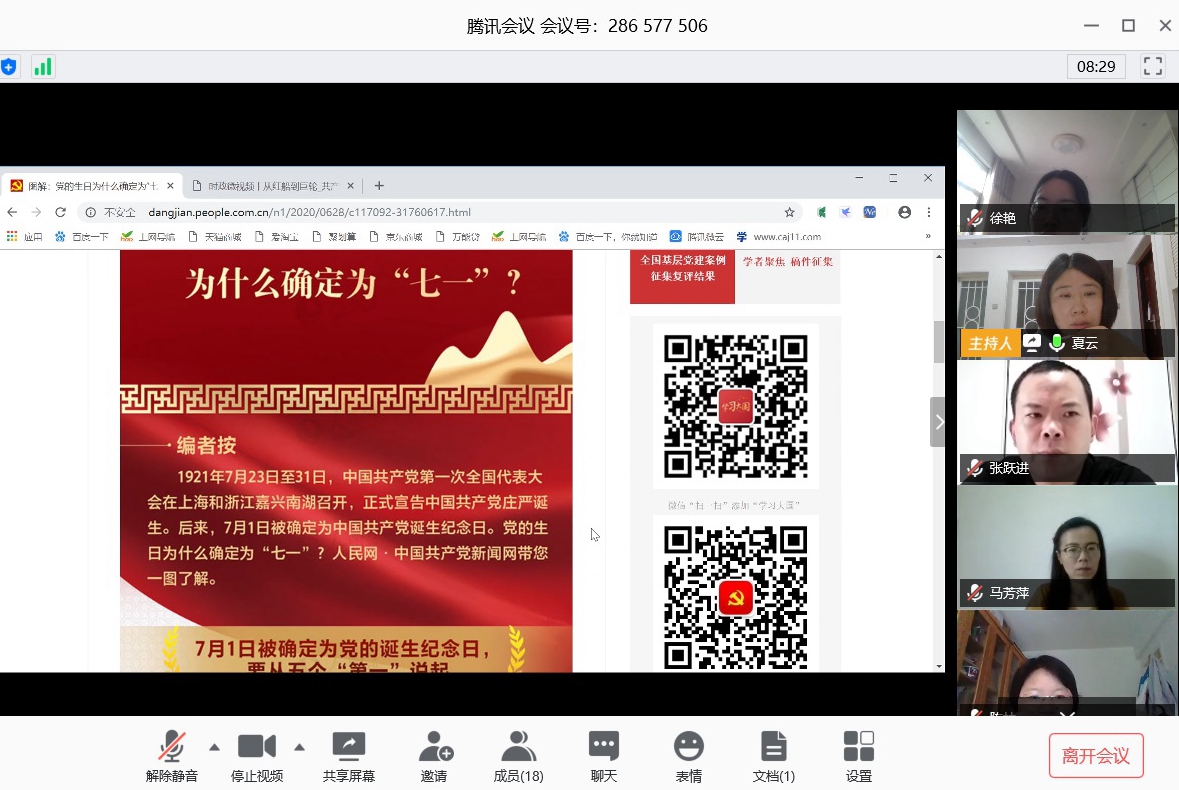This screenshot has width=1179, height=790.
Task: Click 徐艳's muted microphone icon
Action: 974,218
